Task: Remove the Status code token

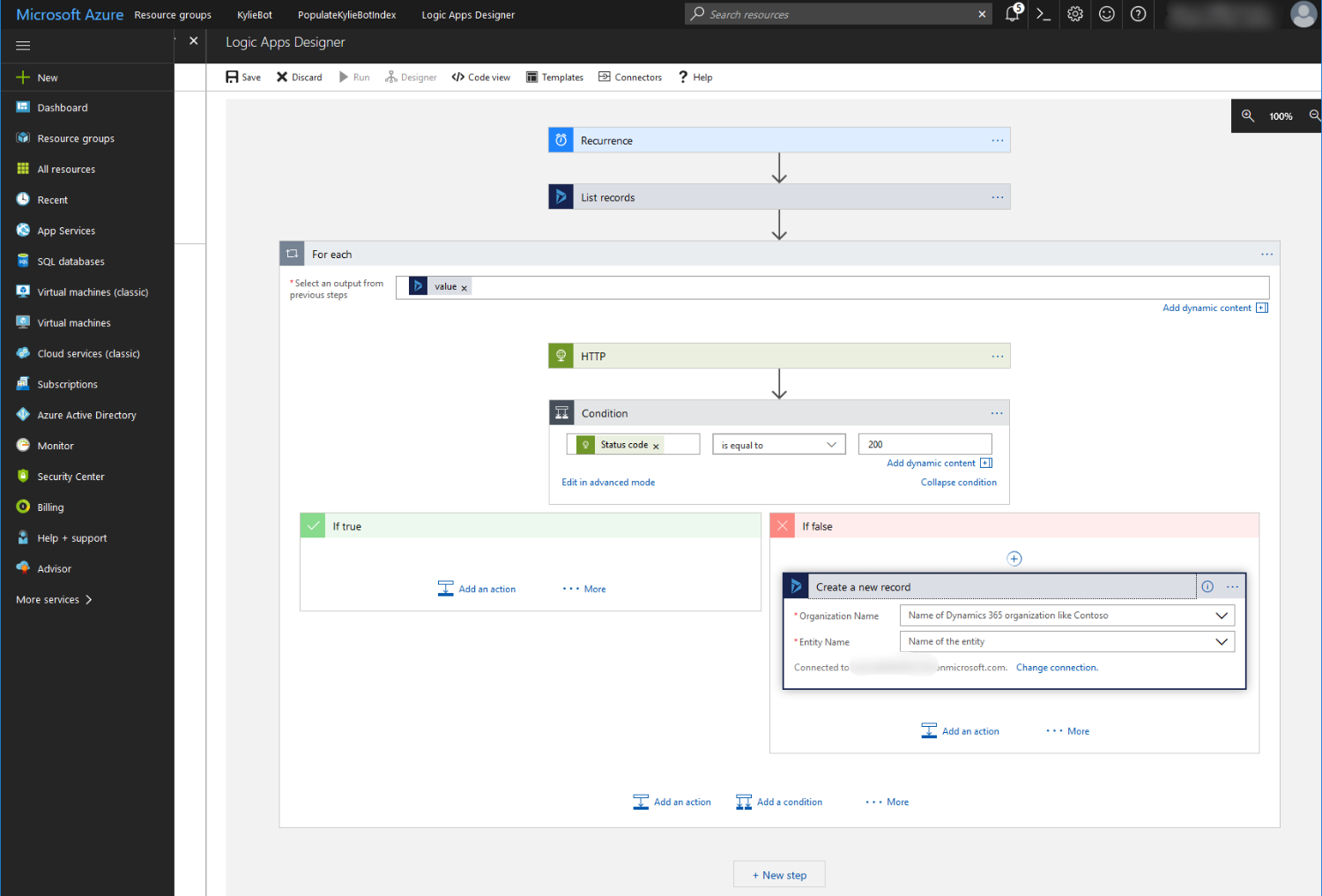Action: click(x=656, y=447)
